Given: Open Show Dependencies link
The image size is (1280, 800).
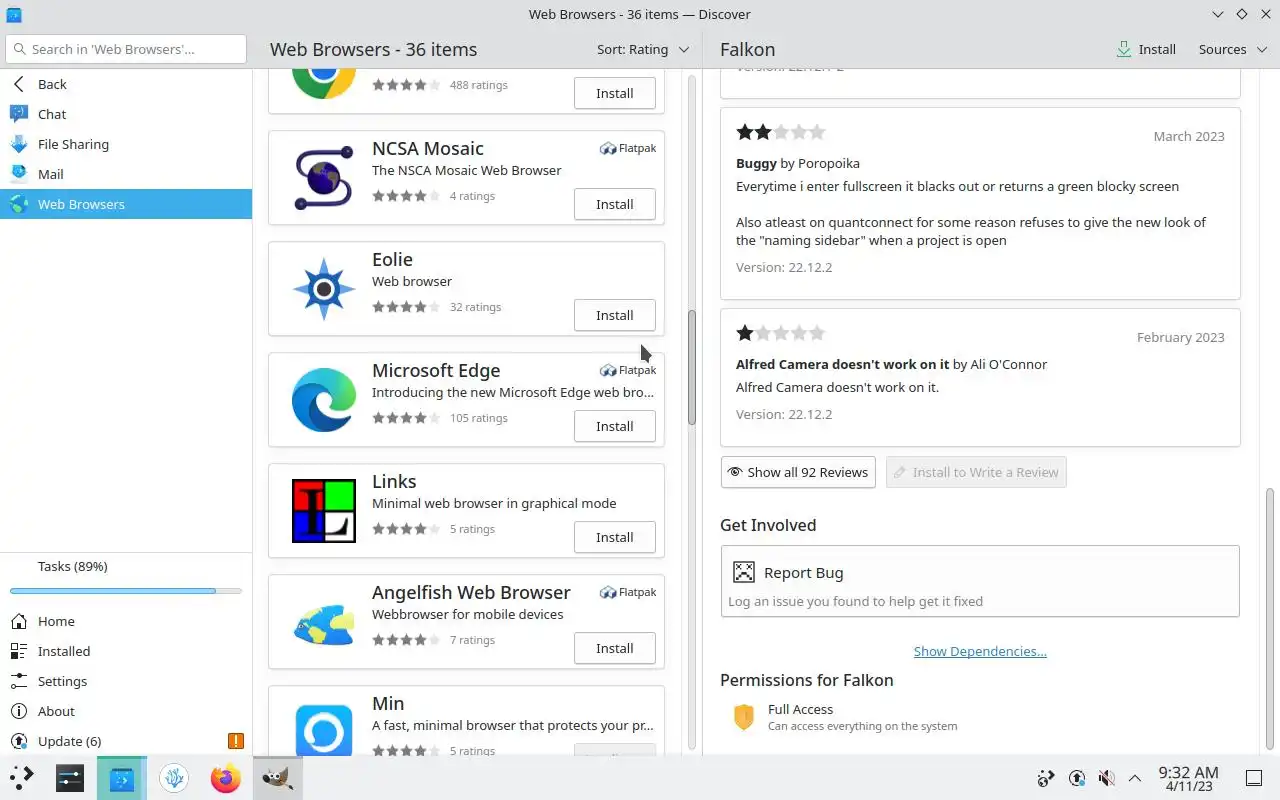Looking at the screenshot, I should click(980, 651).
